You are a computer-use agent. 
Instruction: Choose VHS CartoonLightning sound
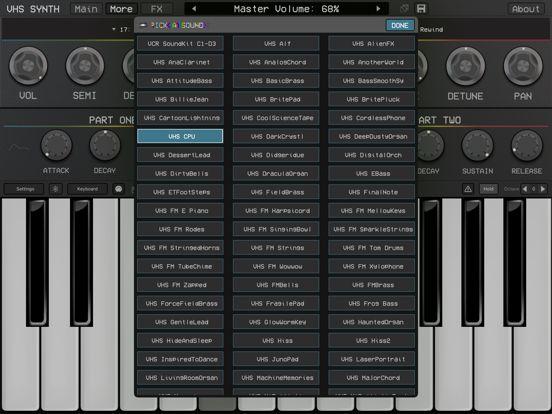[x=180, y=118]
